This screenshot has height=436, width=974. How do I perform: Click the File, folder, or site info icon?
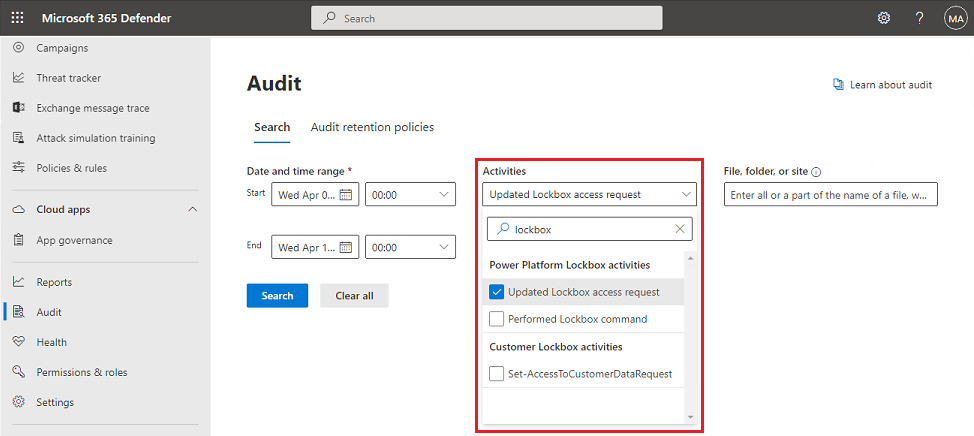(817, 172)
